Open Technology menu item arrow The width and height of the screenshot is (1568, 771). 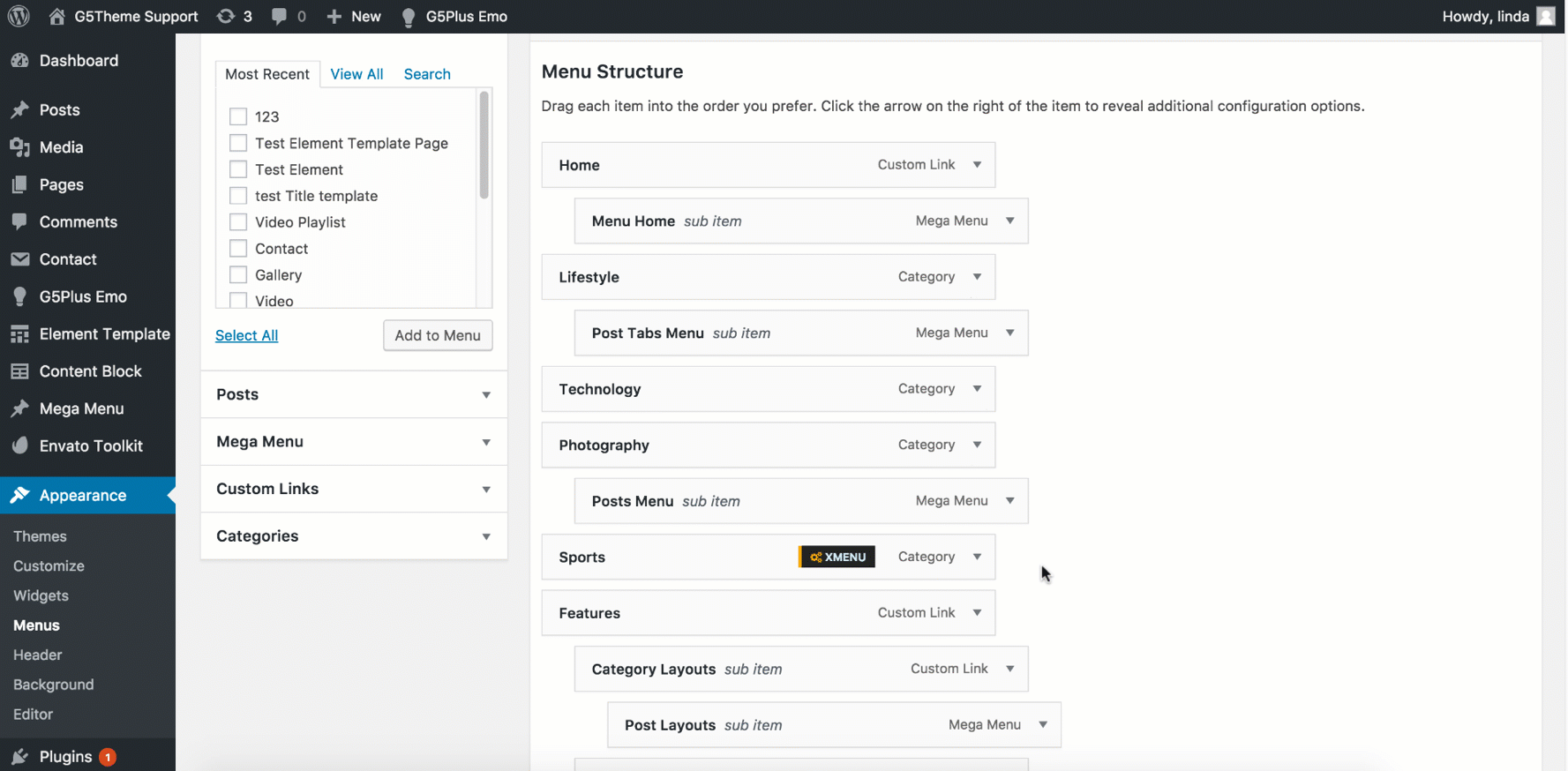(x=977, y=389)
